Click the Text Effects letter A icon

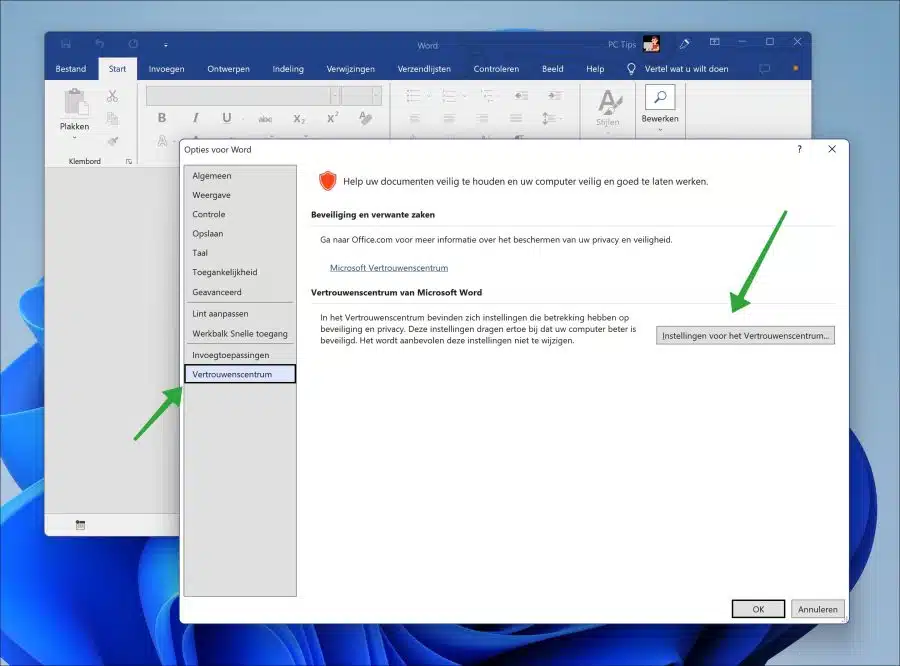tap(162, 141)
